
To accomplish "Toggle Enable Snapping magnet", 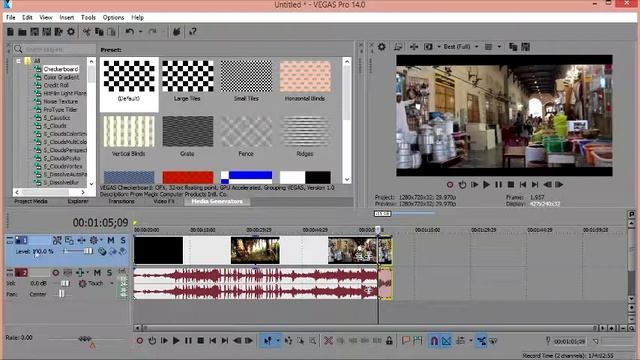I will coord(434,340).
